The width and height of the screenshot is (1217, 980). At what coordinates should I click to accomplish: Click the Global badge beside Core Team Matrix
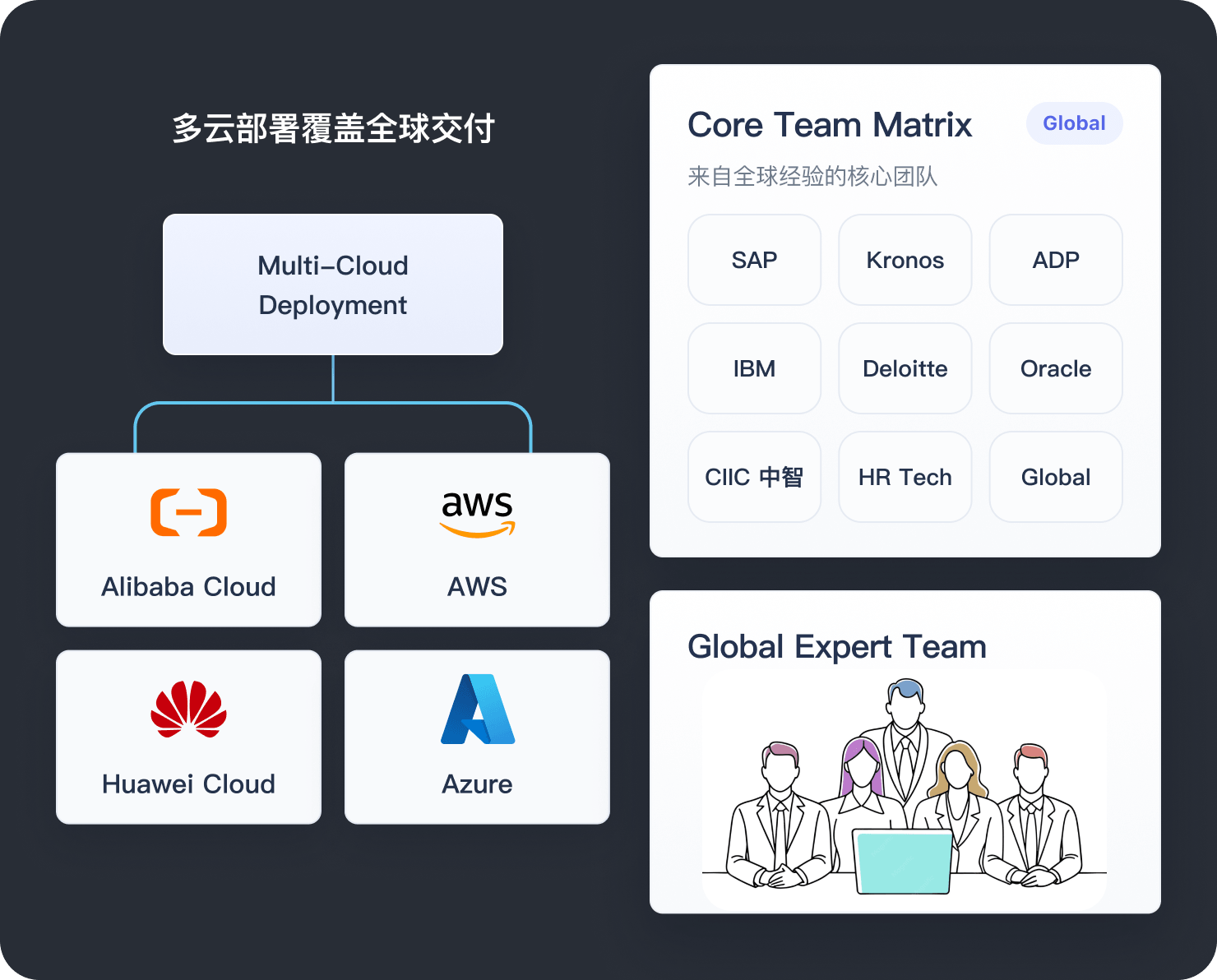1074,123
